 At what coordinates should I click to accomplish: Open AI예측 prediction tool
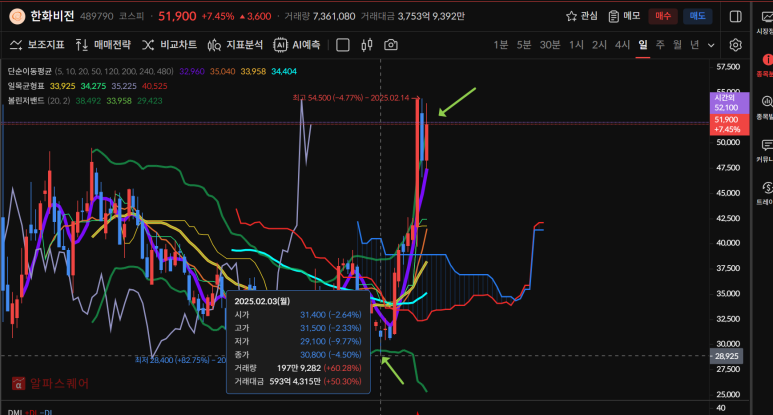[297, 45]
